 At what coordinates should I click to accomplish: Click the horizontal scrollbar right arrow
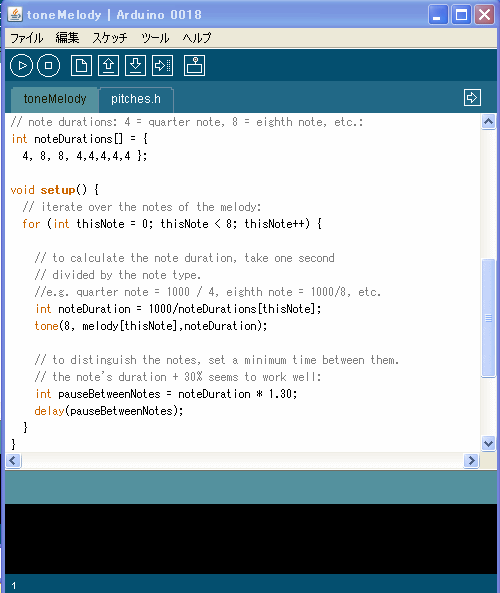[x=471, y=460]
